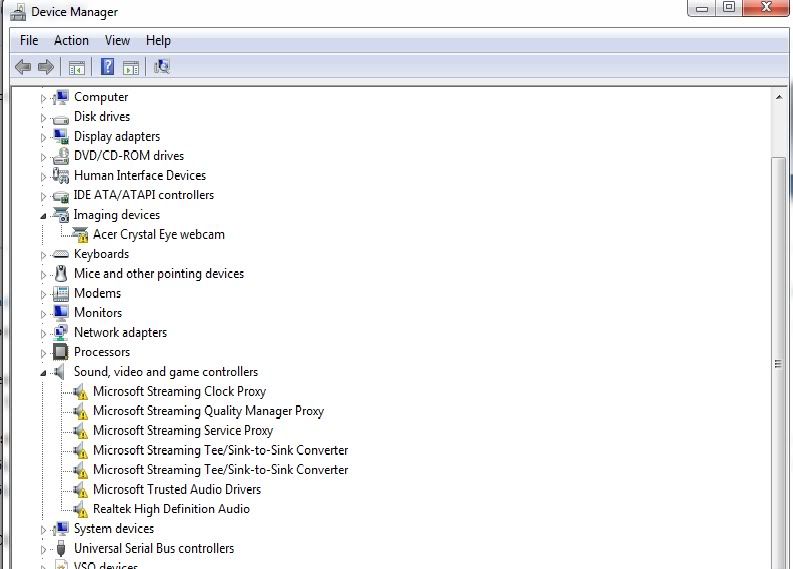Open the blue Help question mark icon

107,67
